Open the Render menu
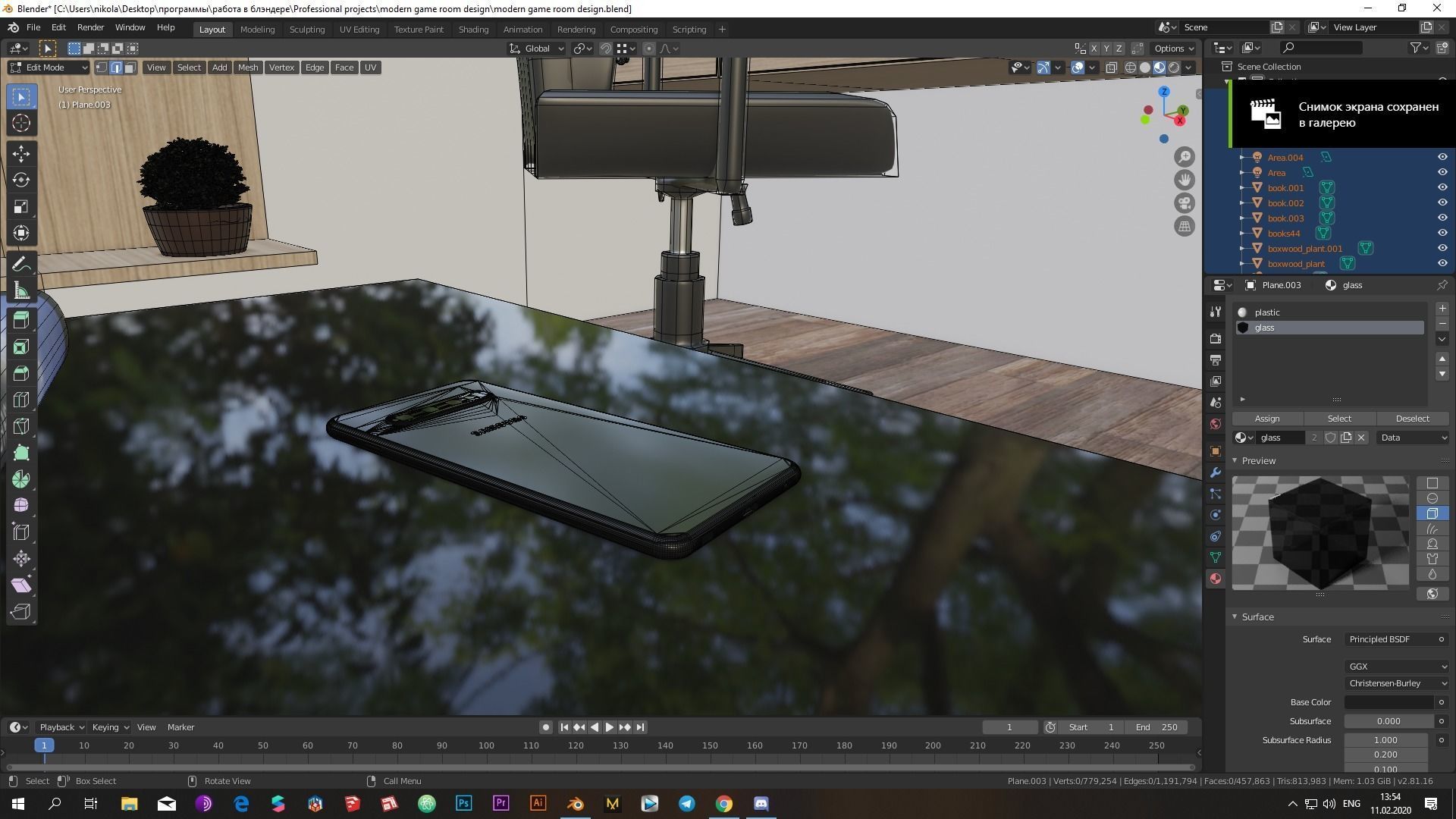1456x819 pixels. pyautogui.click(x=90, y=27)
